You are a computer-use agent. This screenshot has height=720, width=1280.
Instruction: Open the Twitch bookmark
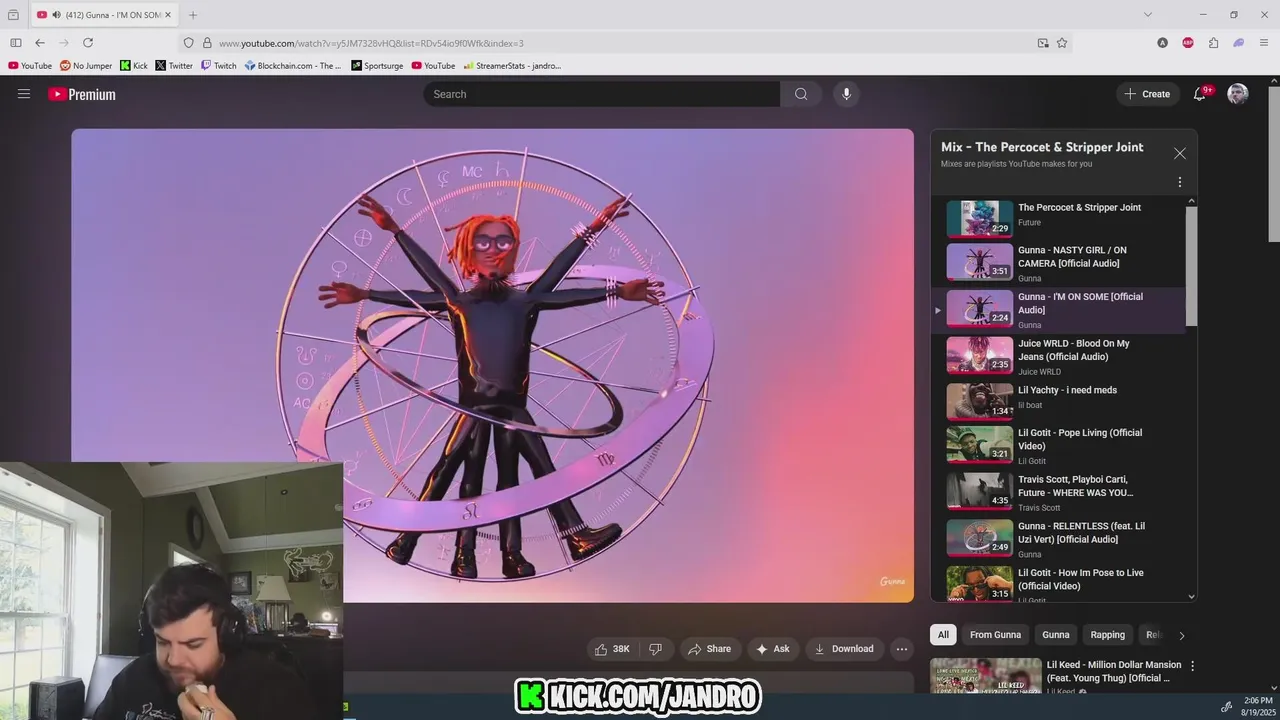tap(219, 66)
